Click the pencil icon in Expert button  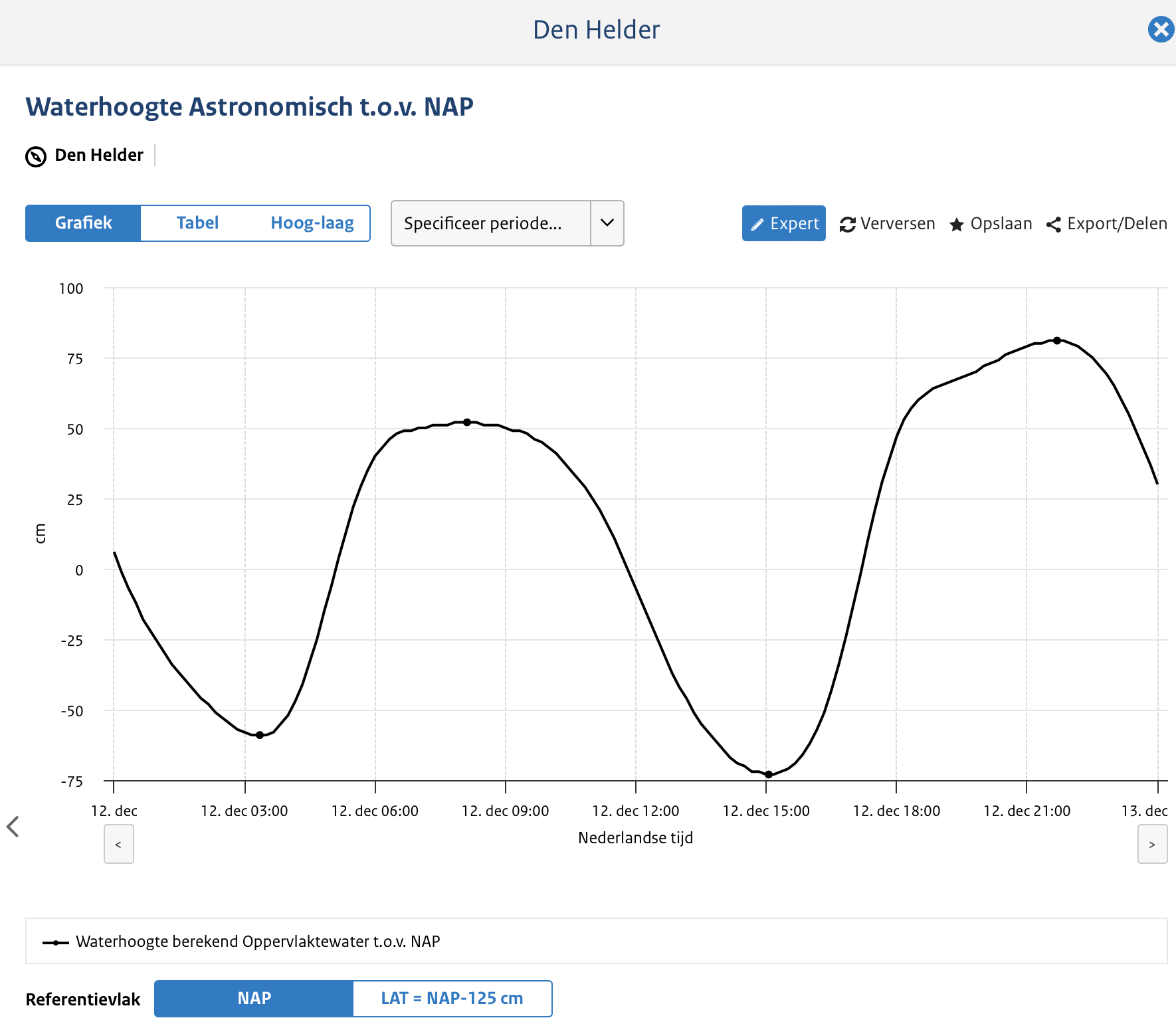(757, 225)
